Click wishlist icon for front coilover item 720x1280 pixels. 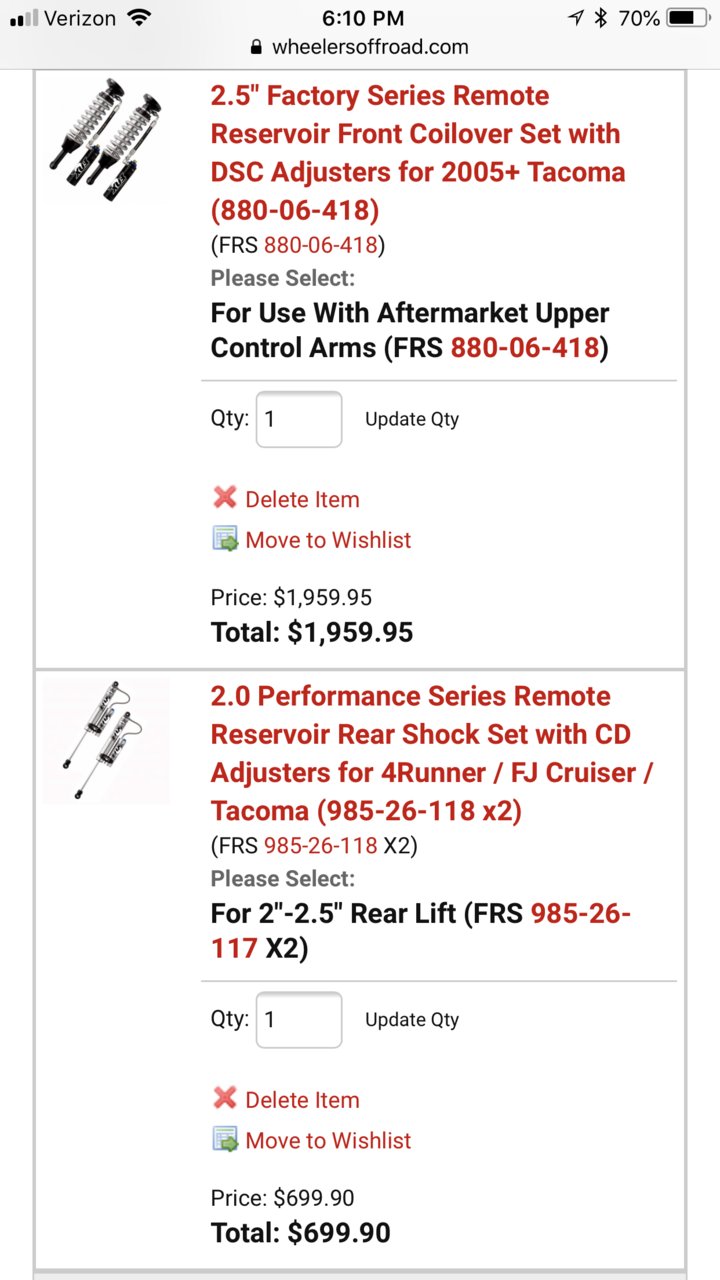tap(225, 539)
